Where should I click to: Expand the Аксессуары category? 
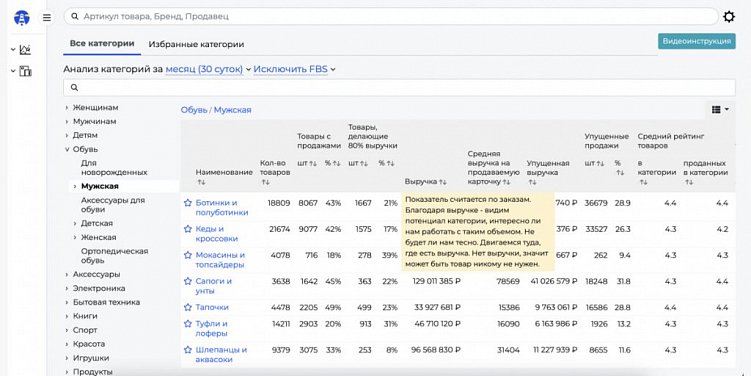(67, 274)
